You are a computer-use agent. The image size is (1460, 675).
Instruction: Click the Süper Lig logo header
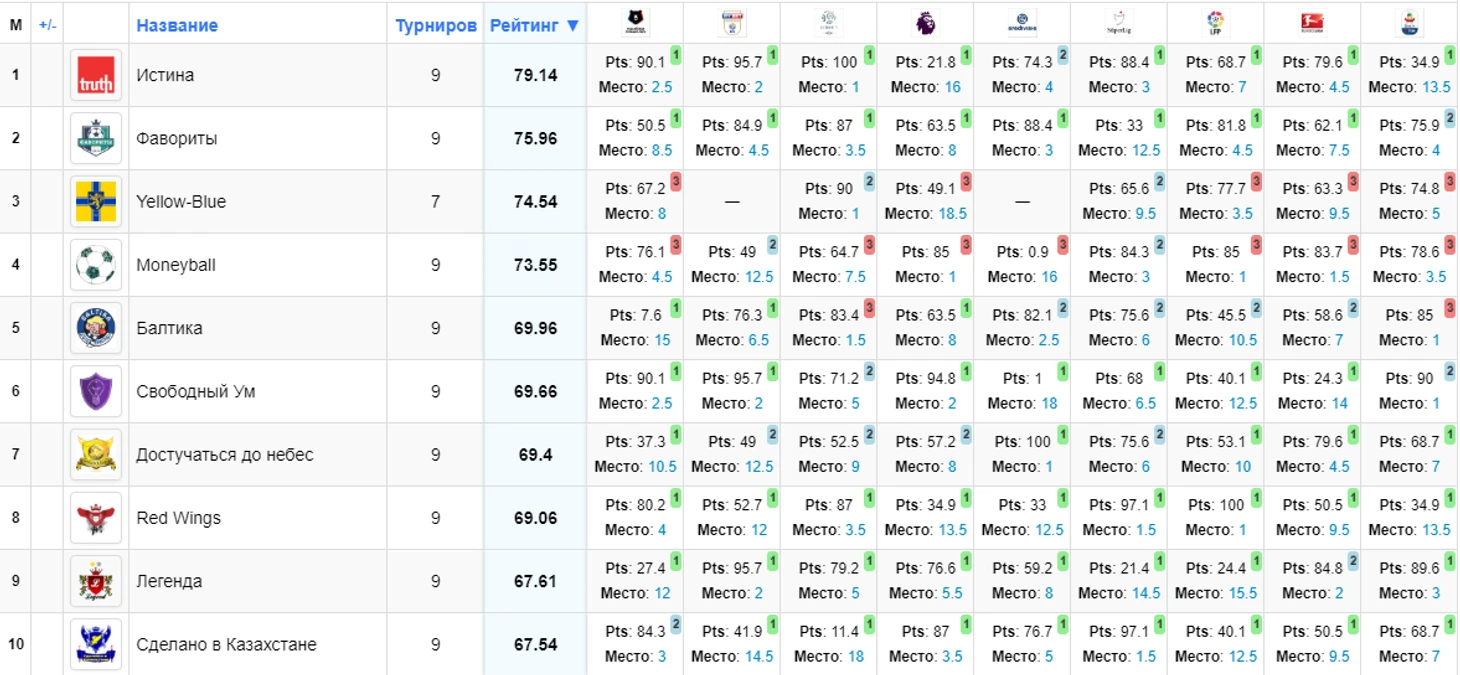coord(1118,19)
